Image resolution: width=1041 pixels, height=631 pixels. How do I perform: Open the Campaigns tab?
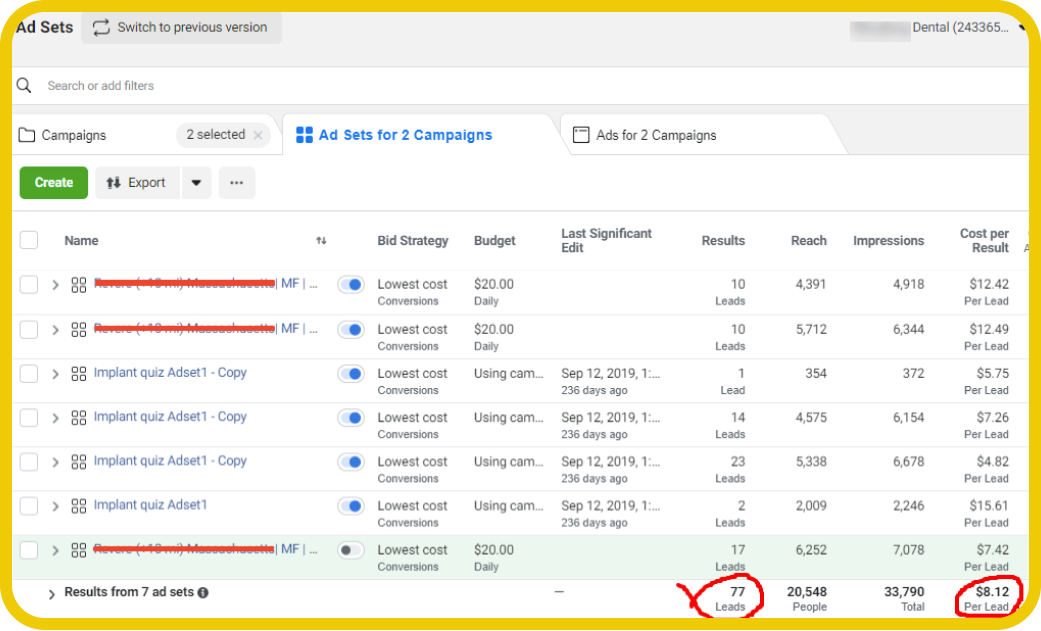click(74, 135)
